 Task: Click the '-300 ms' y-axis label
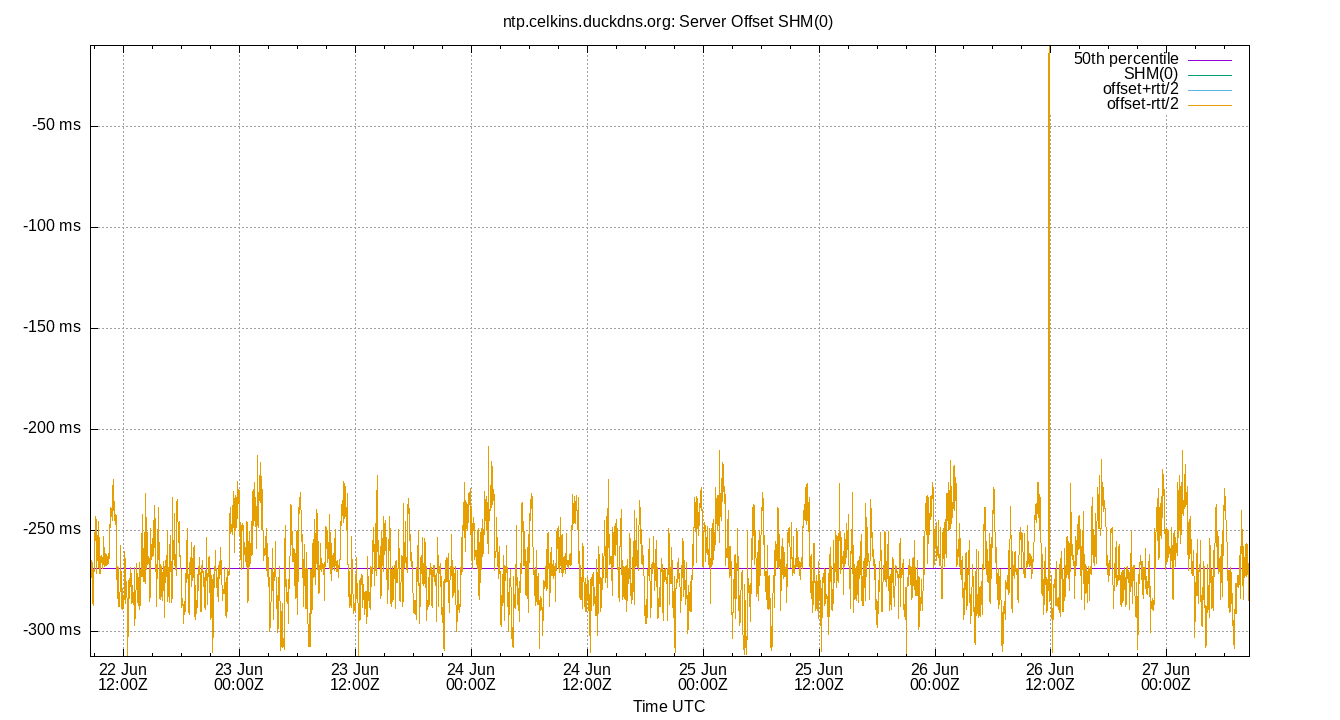[x=52, y=630]
